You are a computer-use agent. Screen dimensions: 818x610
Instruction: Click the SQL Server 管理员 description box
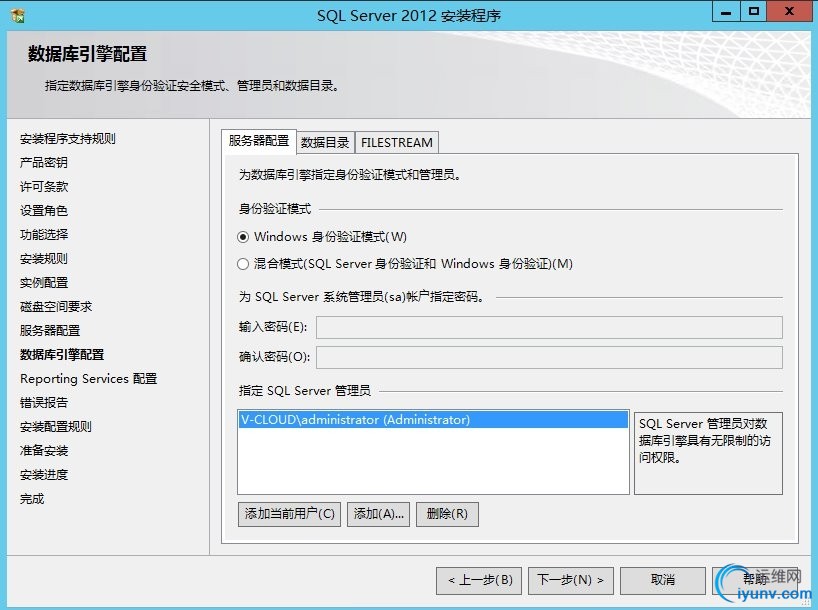pos(708,453)
